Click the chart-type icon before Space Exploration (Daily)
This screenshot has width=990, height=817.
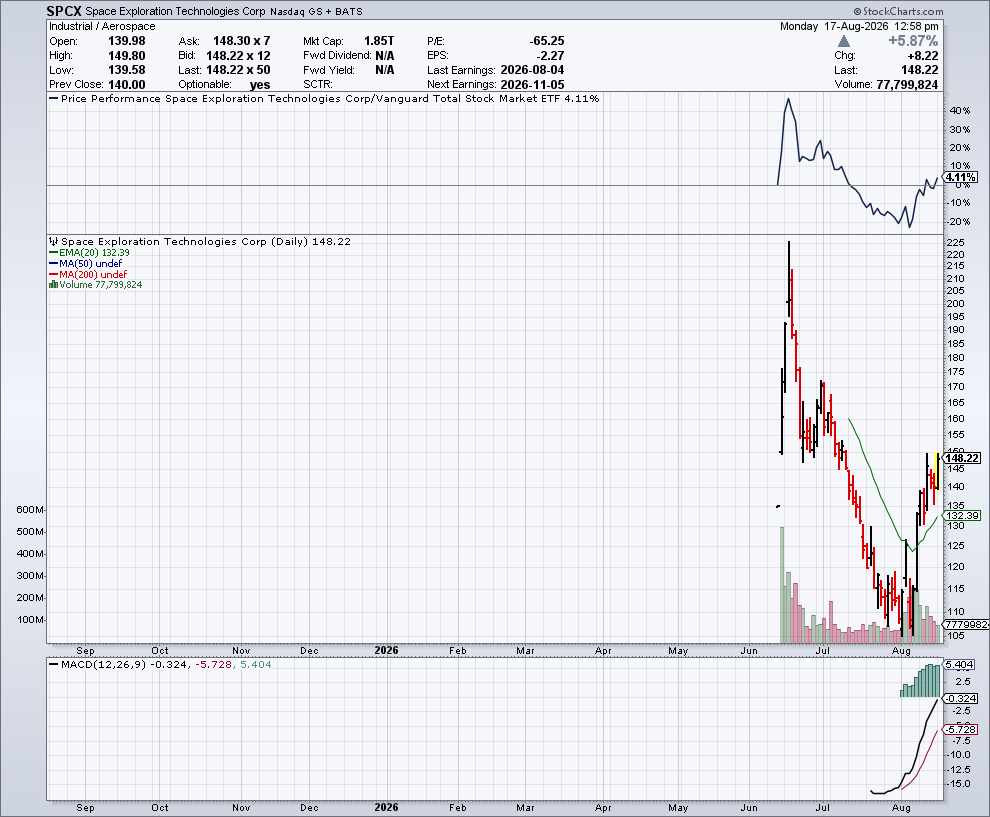54,241
